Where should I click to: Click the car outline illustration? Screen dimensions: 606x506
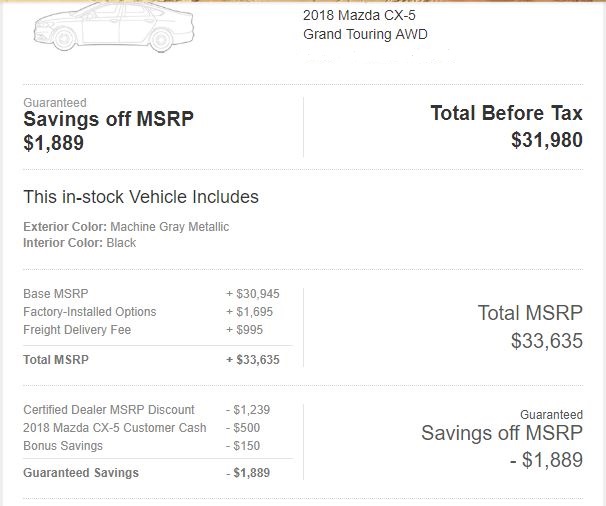tap(114, 27)
